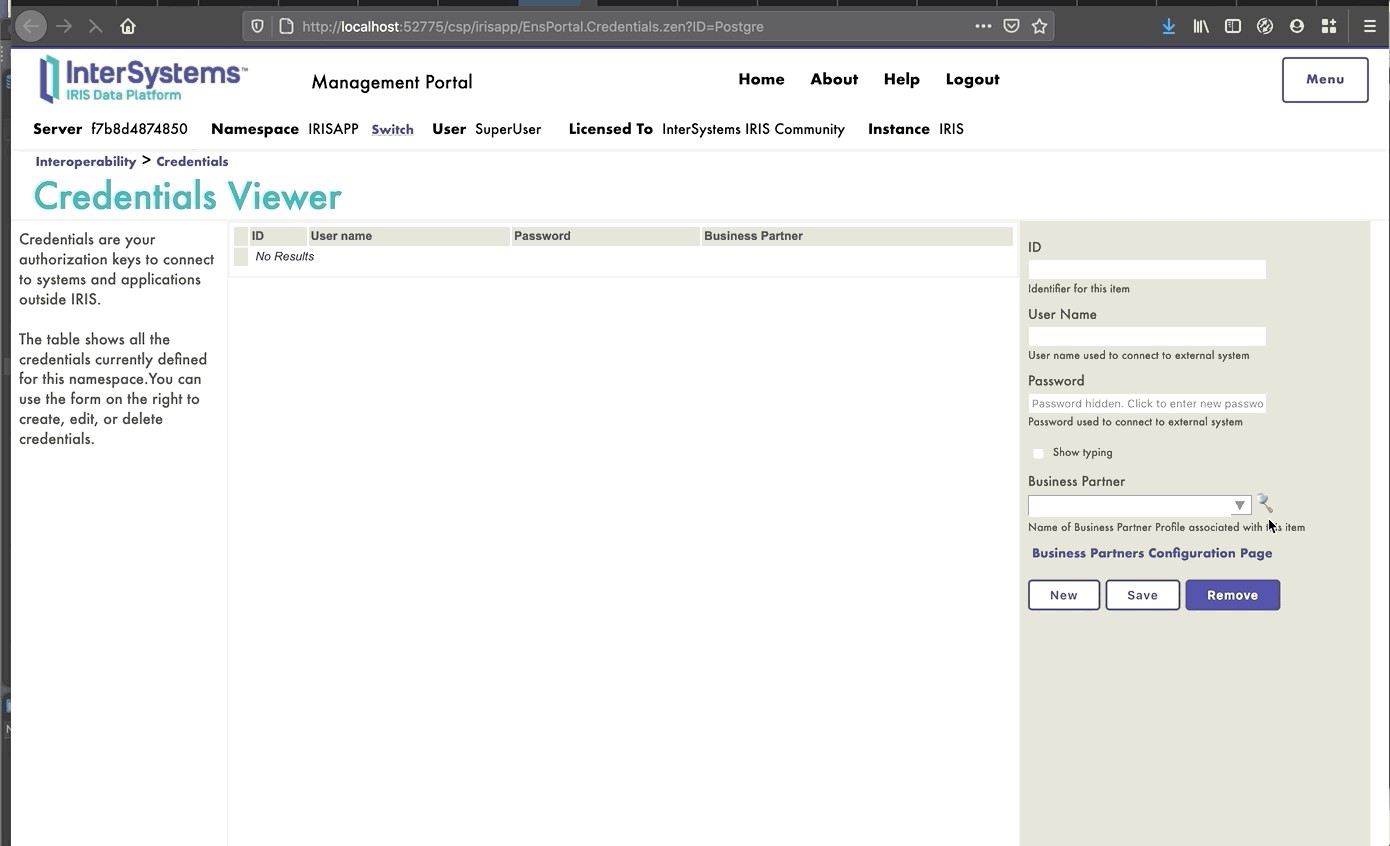Click the tracking protection shield icon
This screenshot has width=1390, height=846.
coord(258,27)
